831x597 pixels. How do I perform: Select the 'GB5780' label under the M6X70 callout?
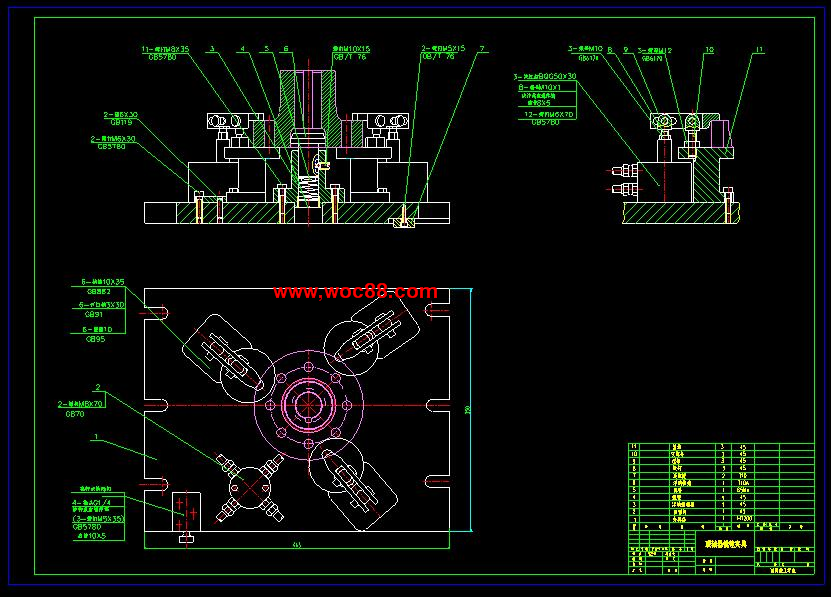tap(545, 122)
